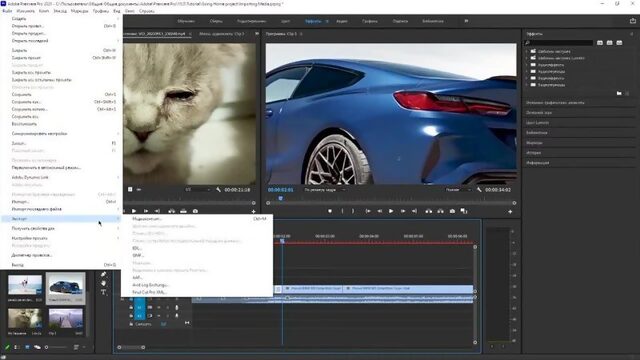640x360 pixels.
Task: Click Mark In in the Program monitor
Action: [x=342, y=211]
